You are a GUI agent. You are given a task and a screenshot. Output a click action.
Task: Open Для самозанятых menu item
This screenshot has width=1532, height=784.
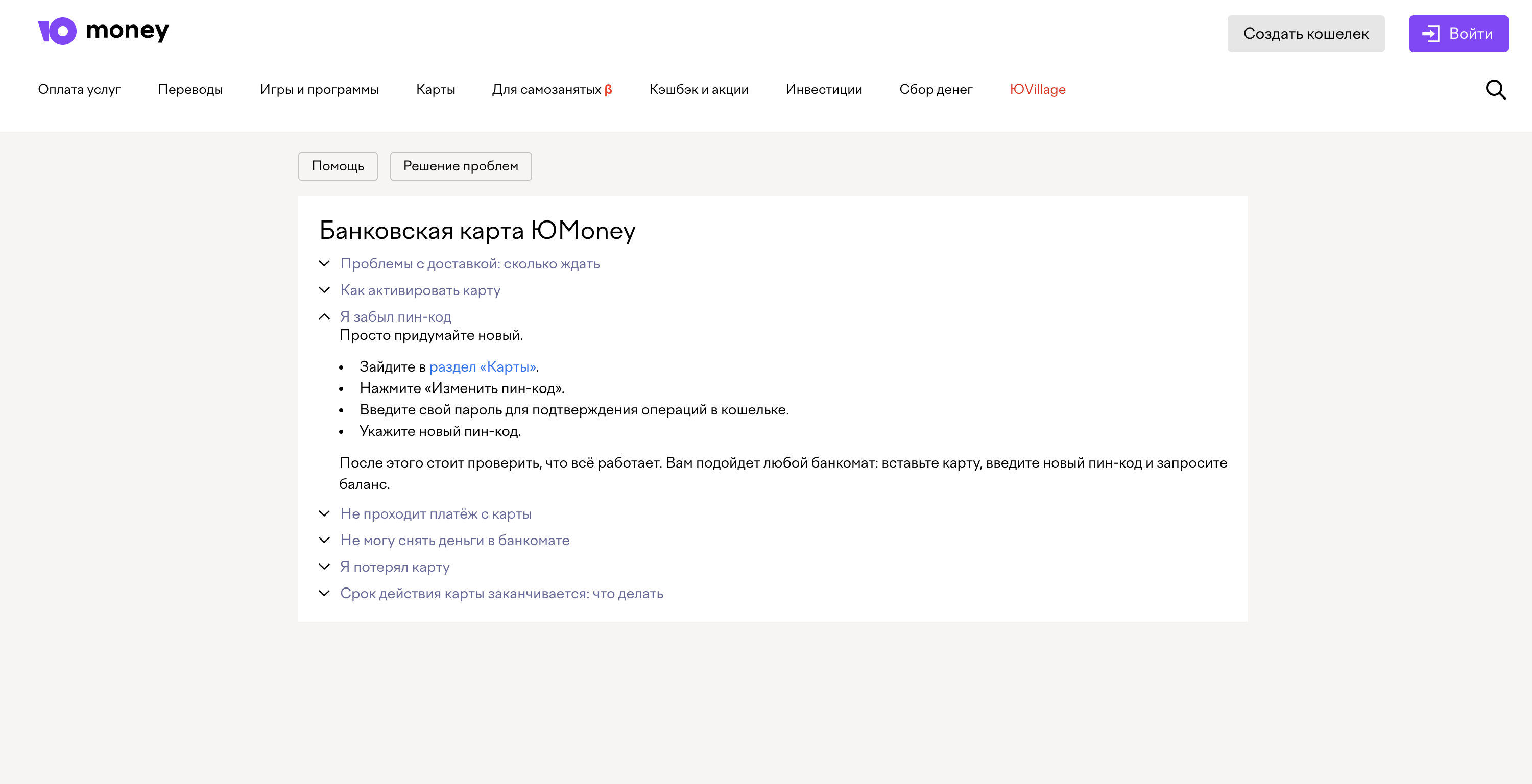552,90
